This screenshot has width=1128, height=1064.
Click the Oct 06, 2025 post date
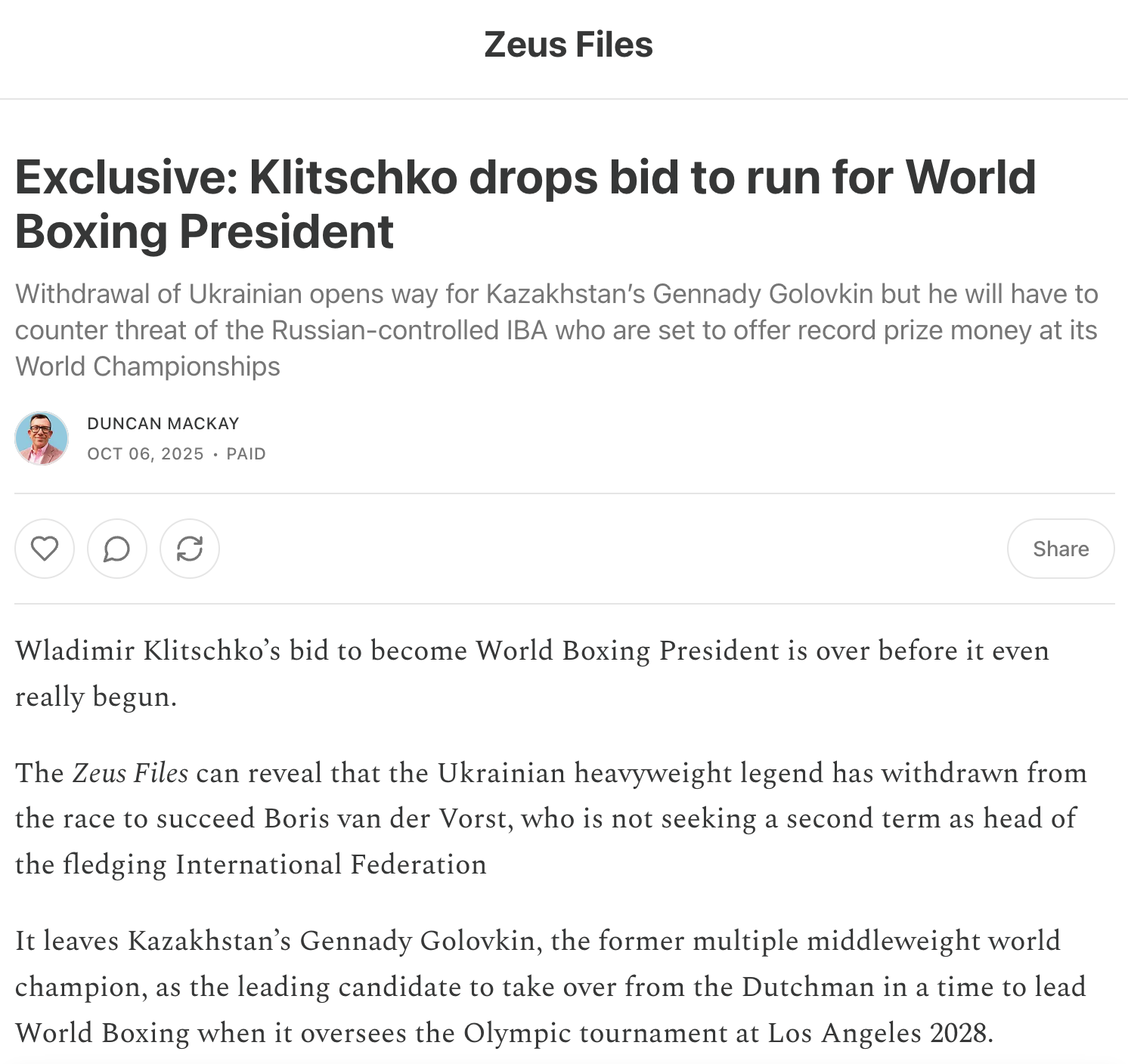[x=145, y=453]
